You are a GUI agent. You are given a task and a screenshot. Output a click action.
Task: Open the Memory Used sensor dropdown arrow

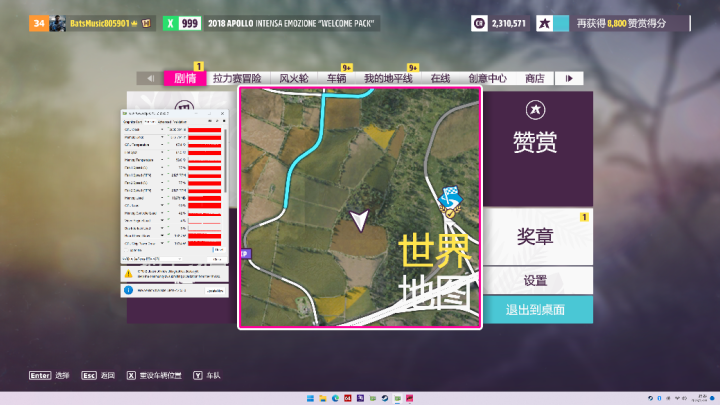[x=162, y=198]
